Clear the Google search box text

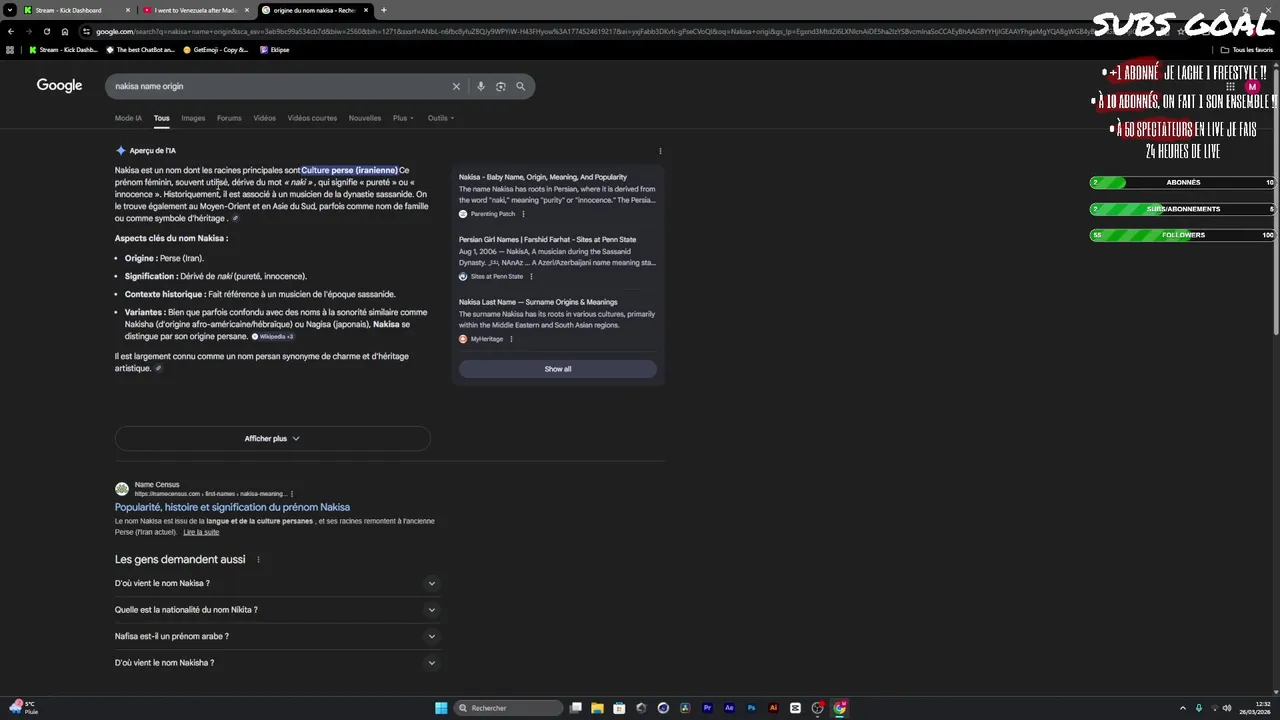click(456, 86)
